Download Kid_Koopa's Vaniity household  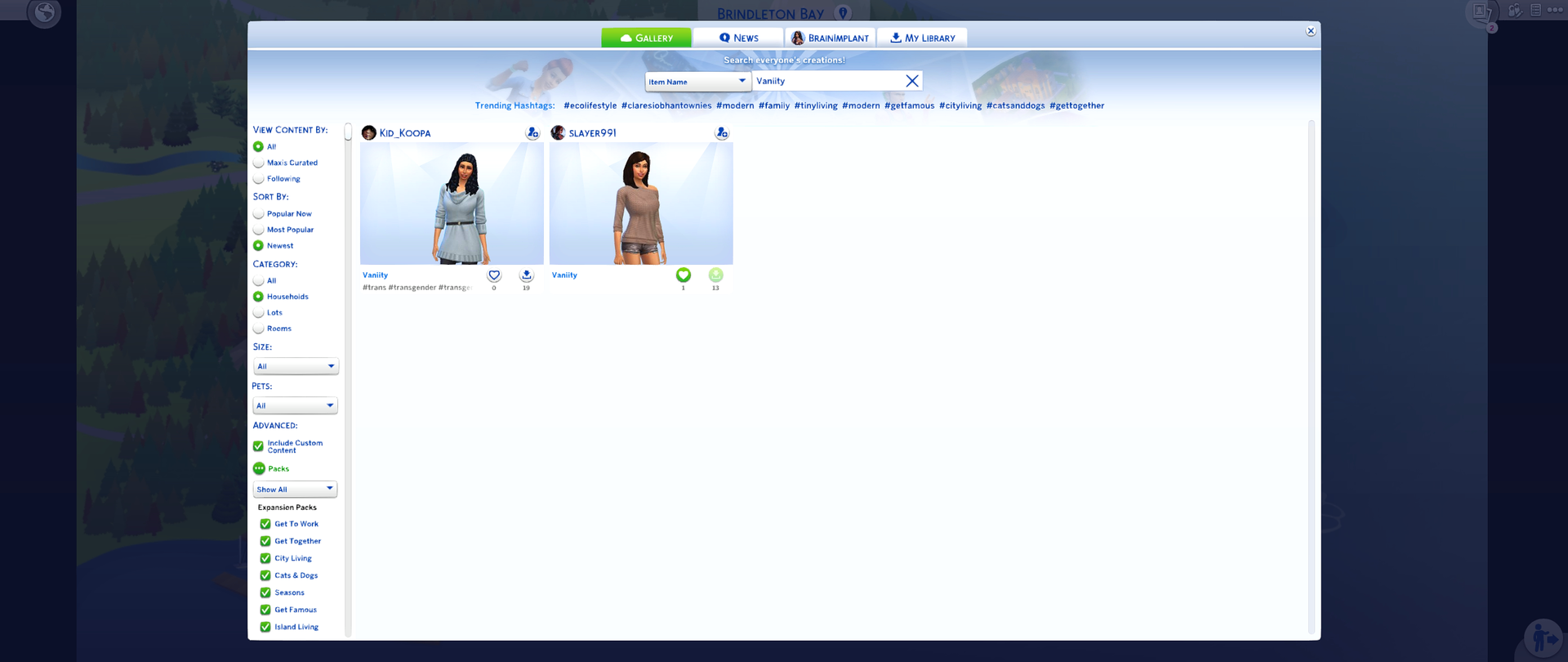[x=526, y=275]
